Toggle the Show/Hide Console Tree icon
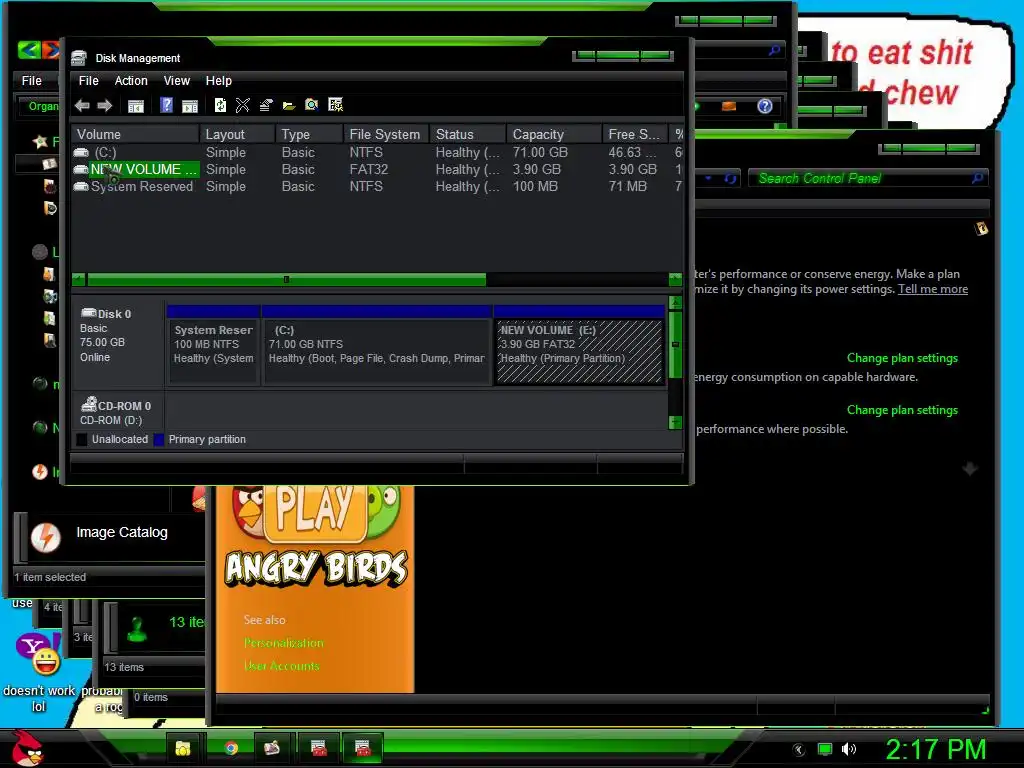 click(x=136, y=106)
